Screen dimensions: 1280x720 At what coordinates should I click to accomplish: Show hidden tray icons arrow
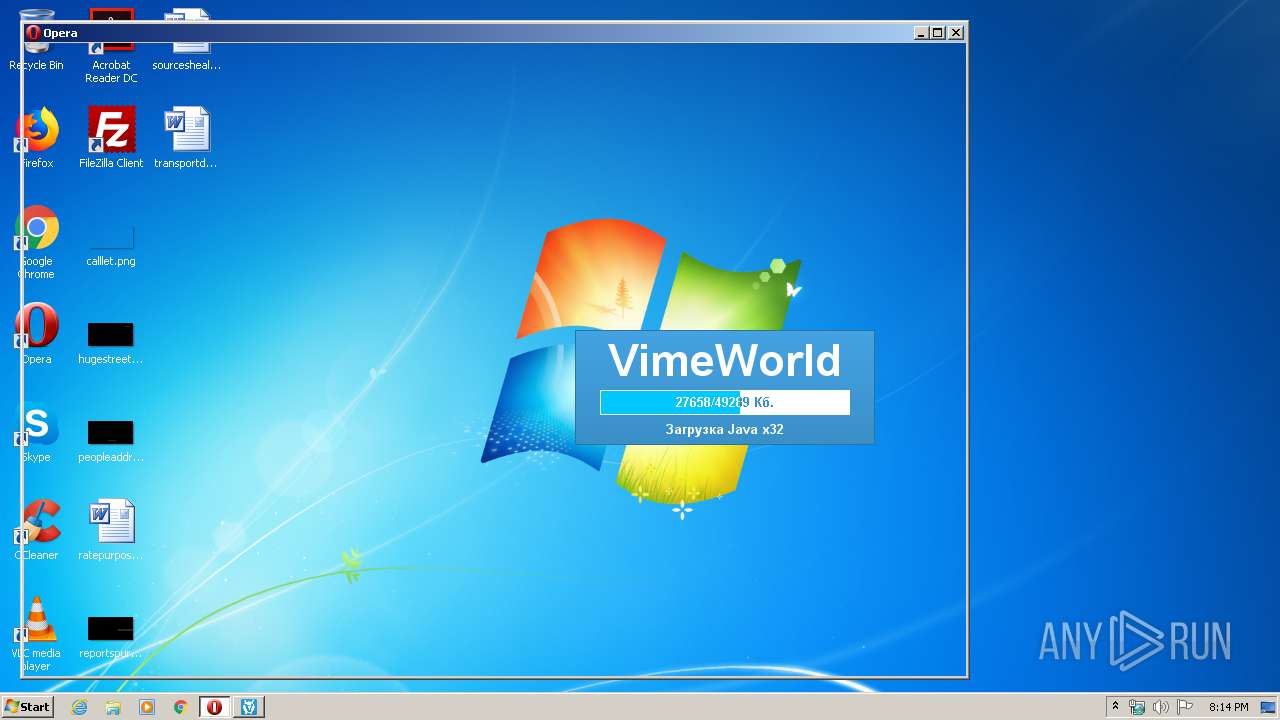(x=1116, y=707)
